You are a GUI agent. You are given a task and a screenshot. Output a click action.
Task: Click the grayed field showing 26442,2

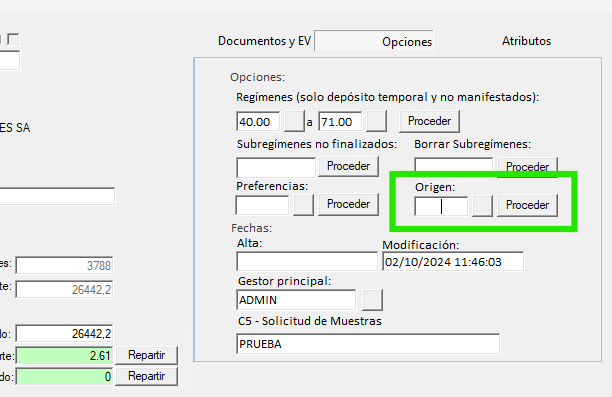tap(64, 289)
